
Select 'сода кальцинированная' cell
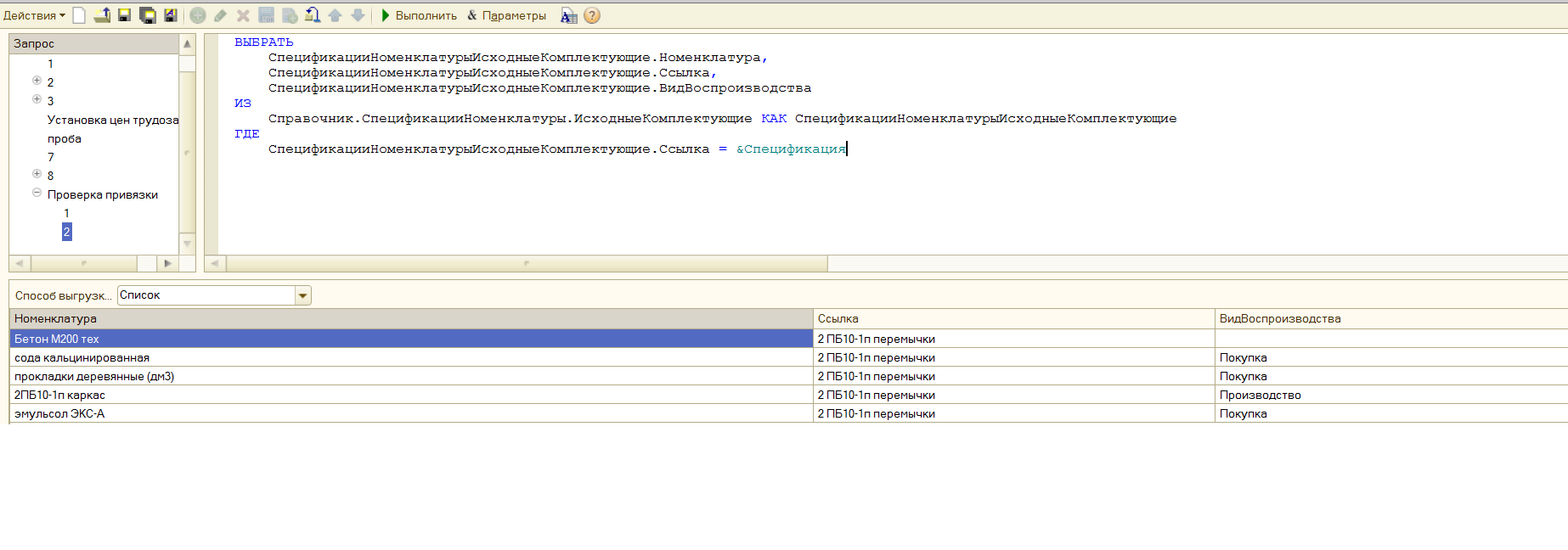(411, 357)
